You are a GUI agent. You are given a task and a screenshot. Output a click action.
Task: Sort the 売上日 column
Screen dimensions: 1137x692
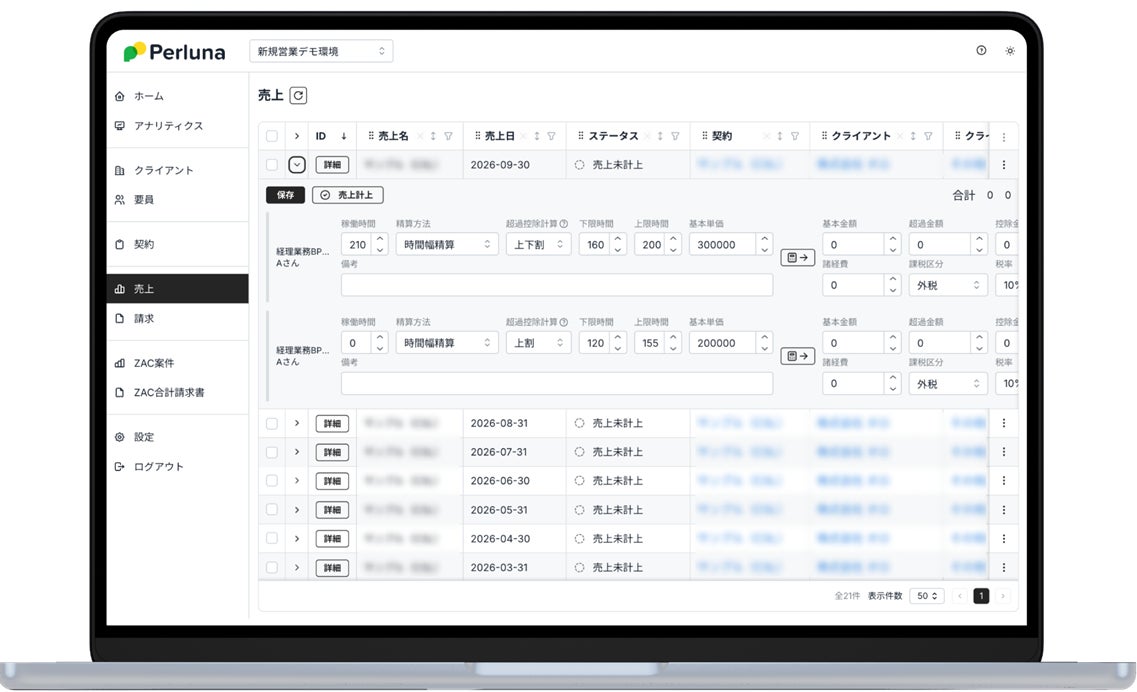coord(537,136)
